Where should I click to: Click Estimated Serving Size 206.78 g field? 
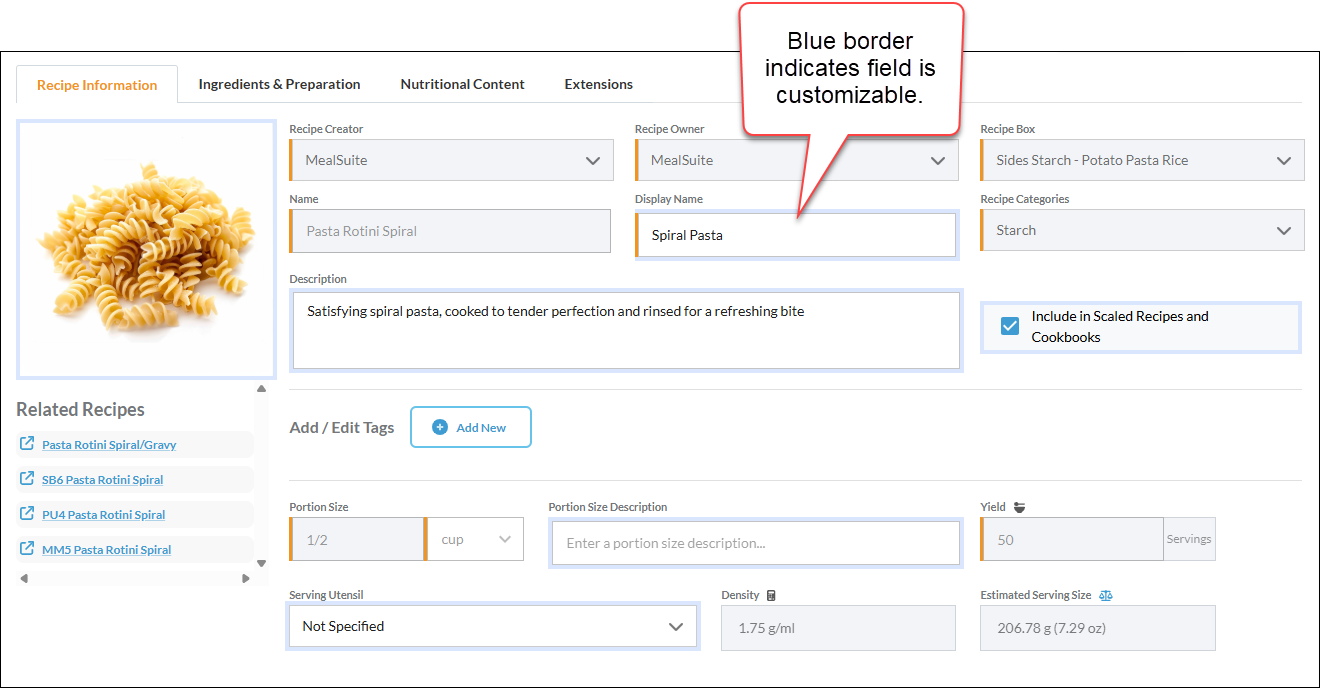(1098, 628)
